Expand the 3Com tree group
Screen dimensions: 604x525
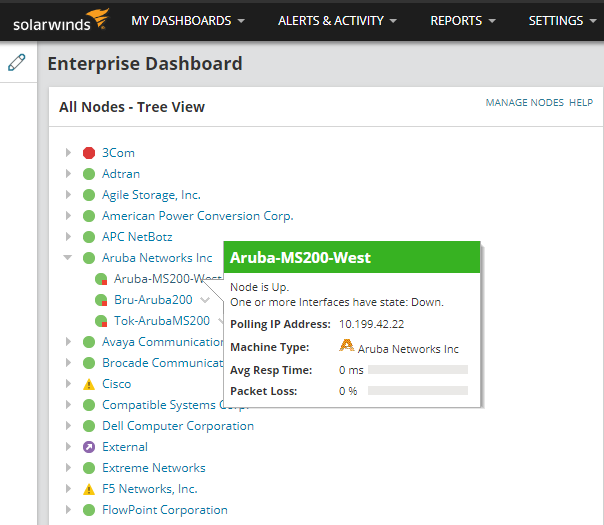[68, 153]
